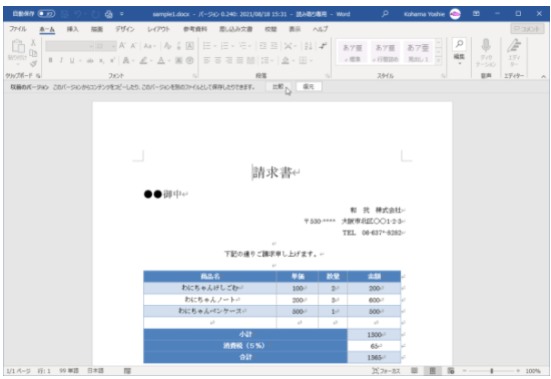Open the フォント dialog launcher
Screen dimensions: 551x379
tap(195, 76)
